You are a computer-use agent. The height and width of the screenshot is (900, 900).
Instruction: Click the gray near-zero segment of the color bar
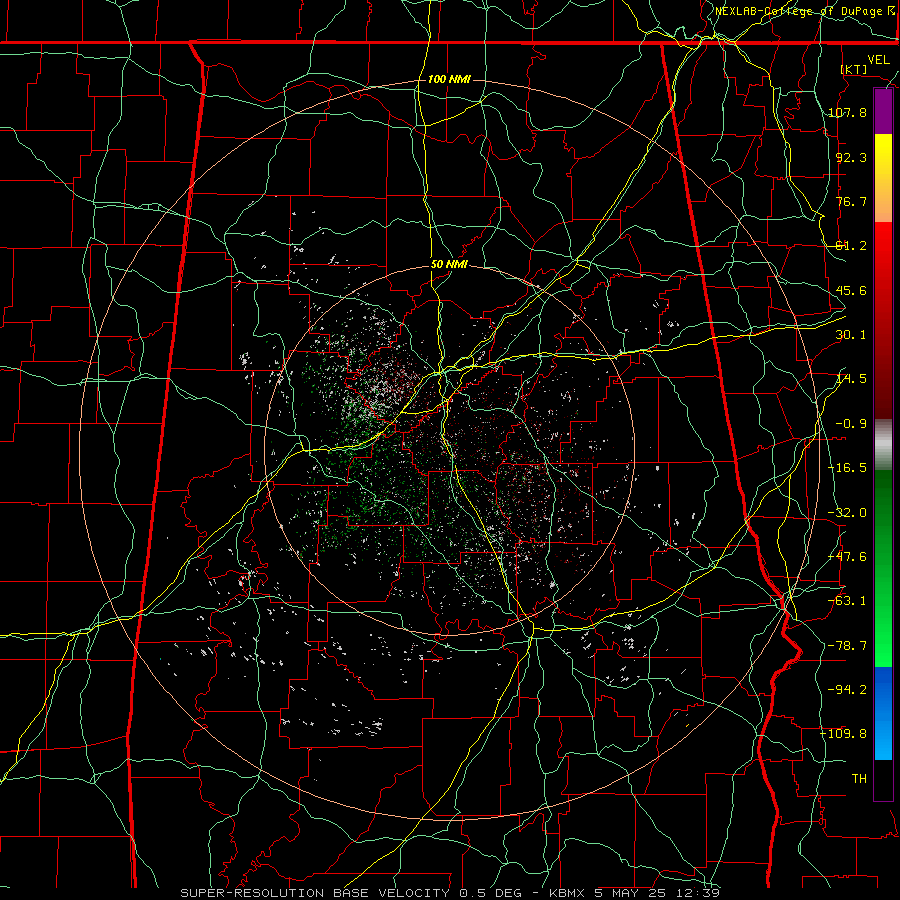click(883, 445)
